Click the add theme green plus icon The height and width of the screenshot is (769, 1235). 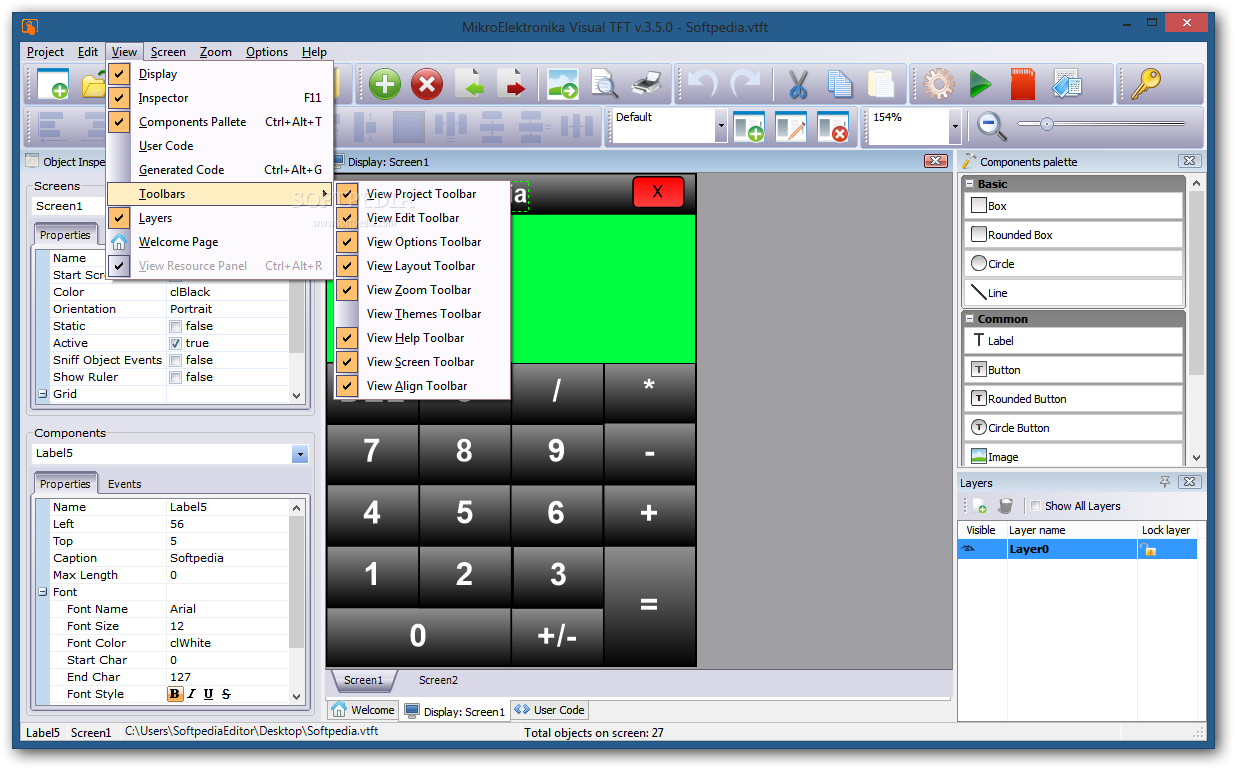click(748, 127)
